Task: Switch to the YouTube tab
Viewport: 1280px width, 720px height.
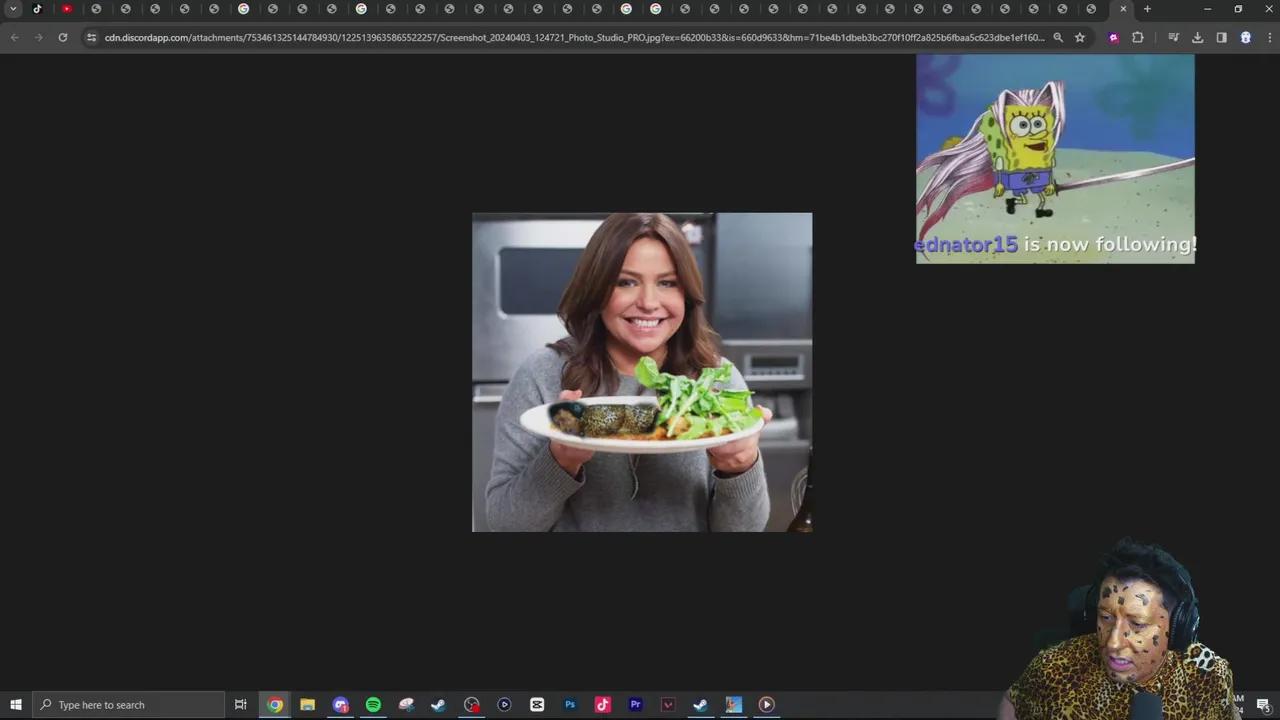Action: (67, 9)
